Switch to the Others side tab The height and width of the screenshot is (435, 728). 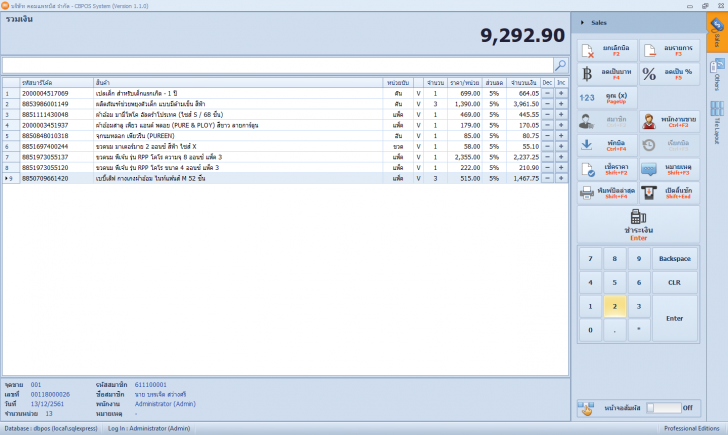point(717,75)
